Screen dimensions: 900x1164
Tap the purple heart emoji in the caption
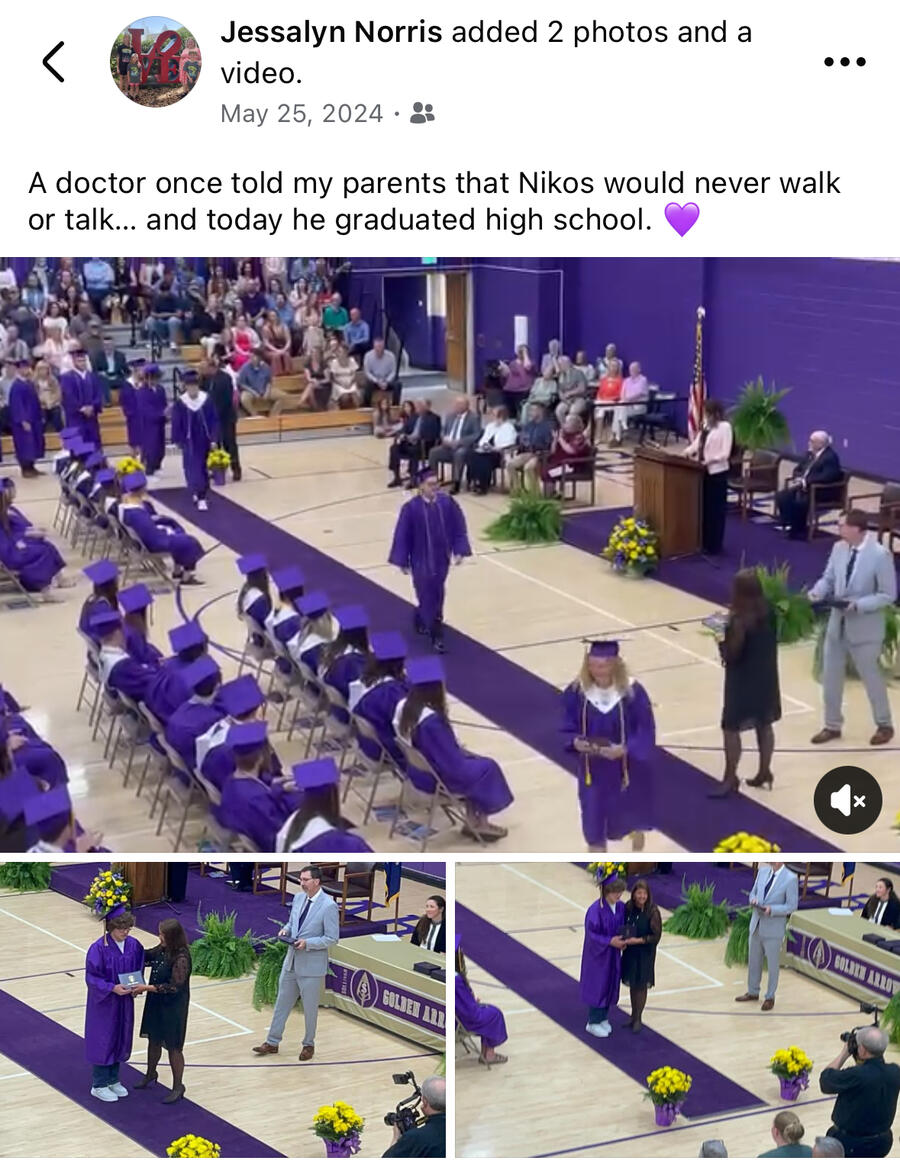pyautogui.click(x=681, y=220)
